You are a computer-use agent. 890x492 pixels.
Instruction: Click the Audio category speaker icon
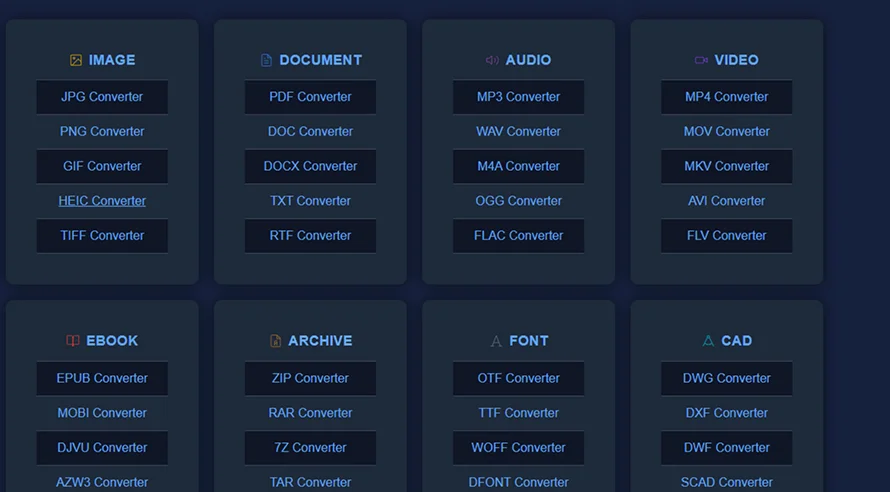(x=492, y=60)
